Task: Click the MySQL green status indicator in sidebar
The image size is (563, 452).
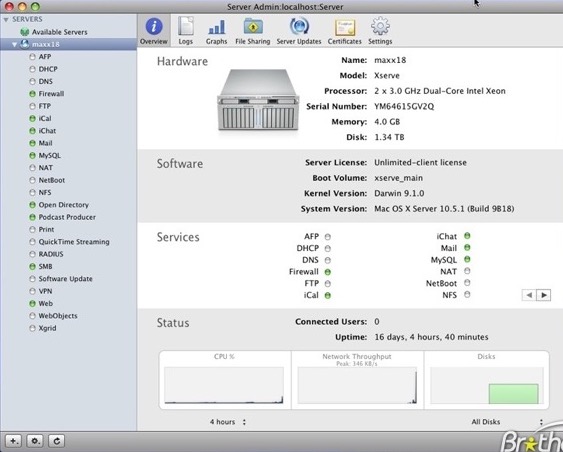Action: tap(32, 155)
